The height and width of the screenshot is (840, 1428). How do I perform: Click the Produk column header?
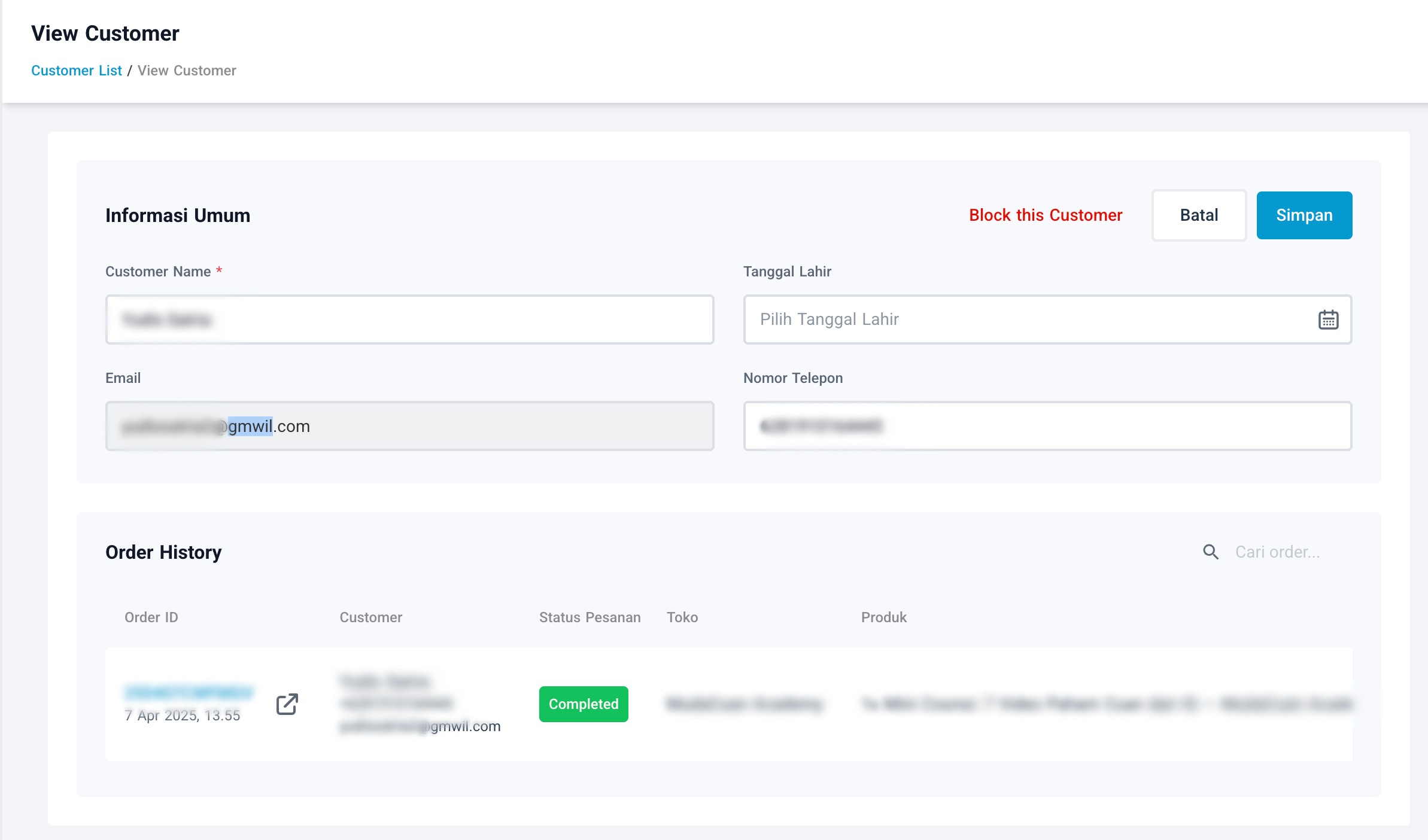(883, 617)
